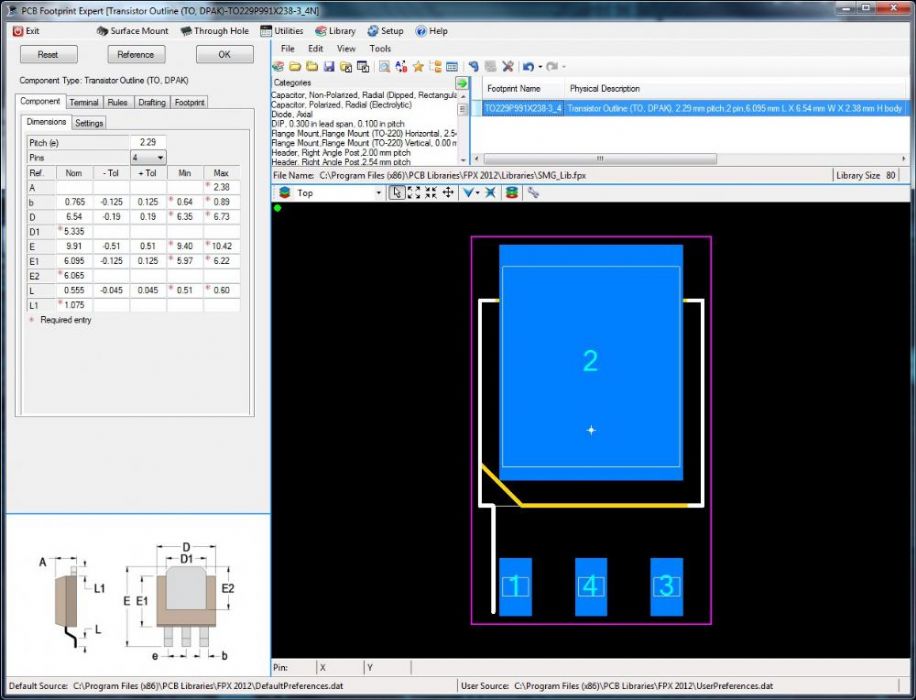Image resolution: width=916 pixels, height=700 pixels.
Task: Open the Settings sub-tab
Action: tap(89, 123)
